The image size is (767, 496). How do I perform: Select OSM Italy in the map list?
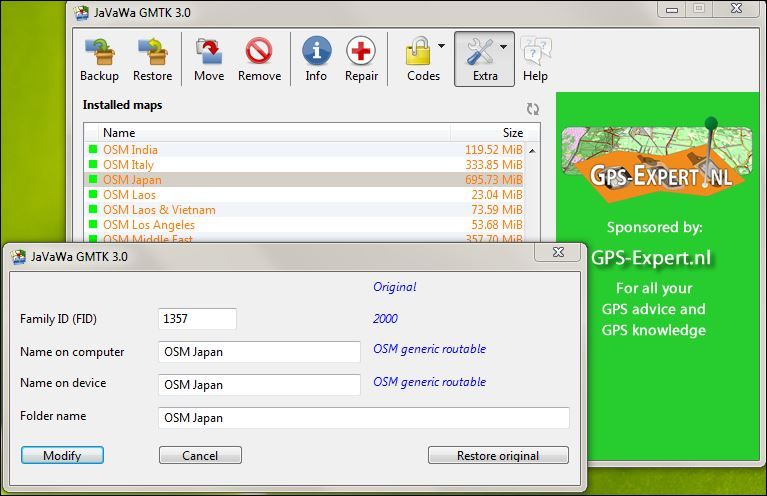[306, 165]
